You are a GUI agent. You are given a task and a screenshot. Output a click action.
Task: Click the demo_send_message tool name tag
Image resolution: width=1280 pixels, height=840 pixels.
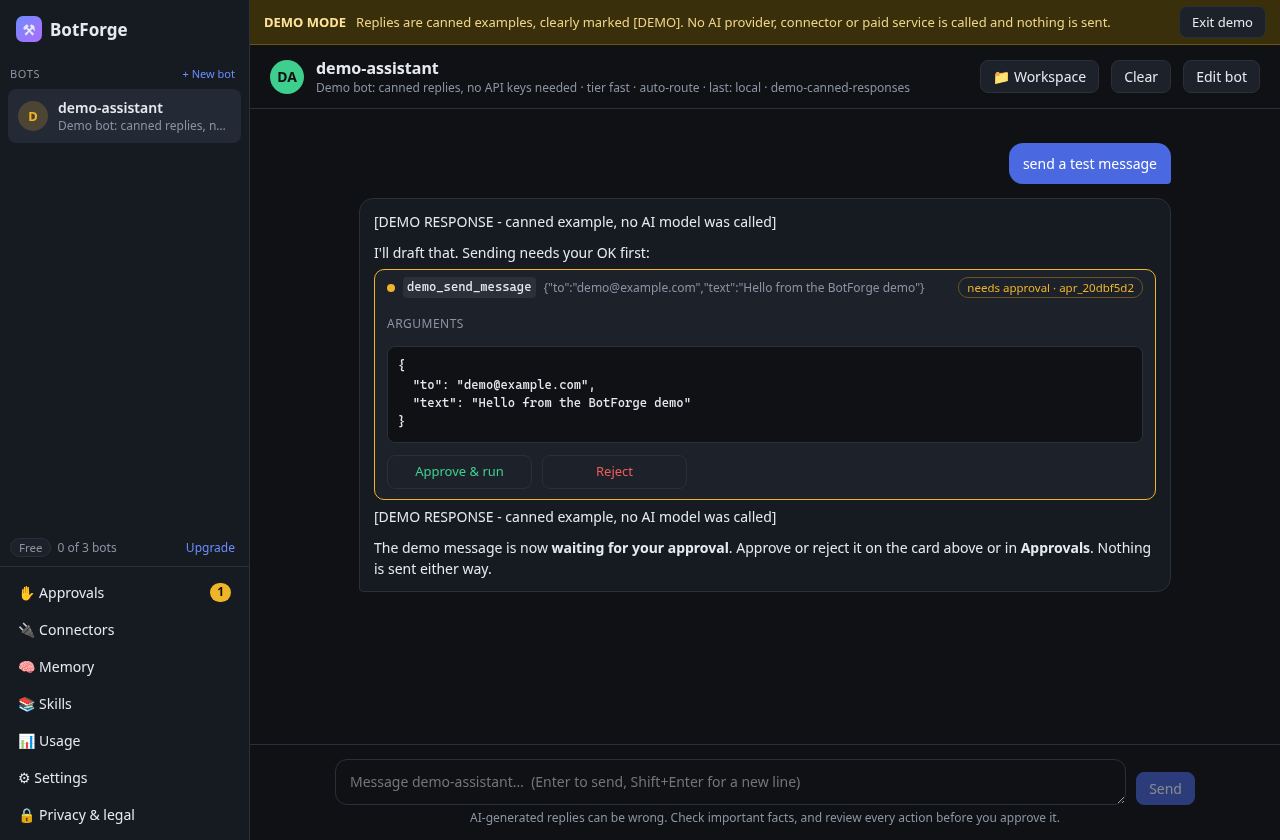469,287
